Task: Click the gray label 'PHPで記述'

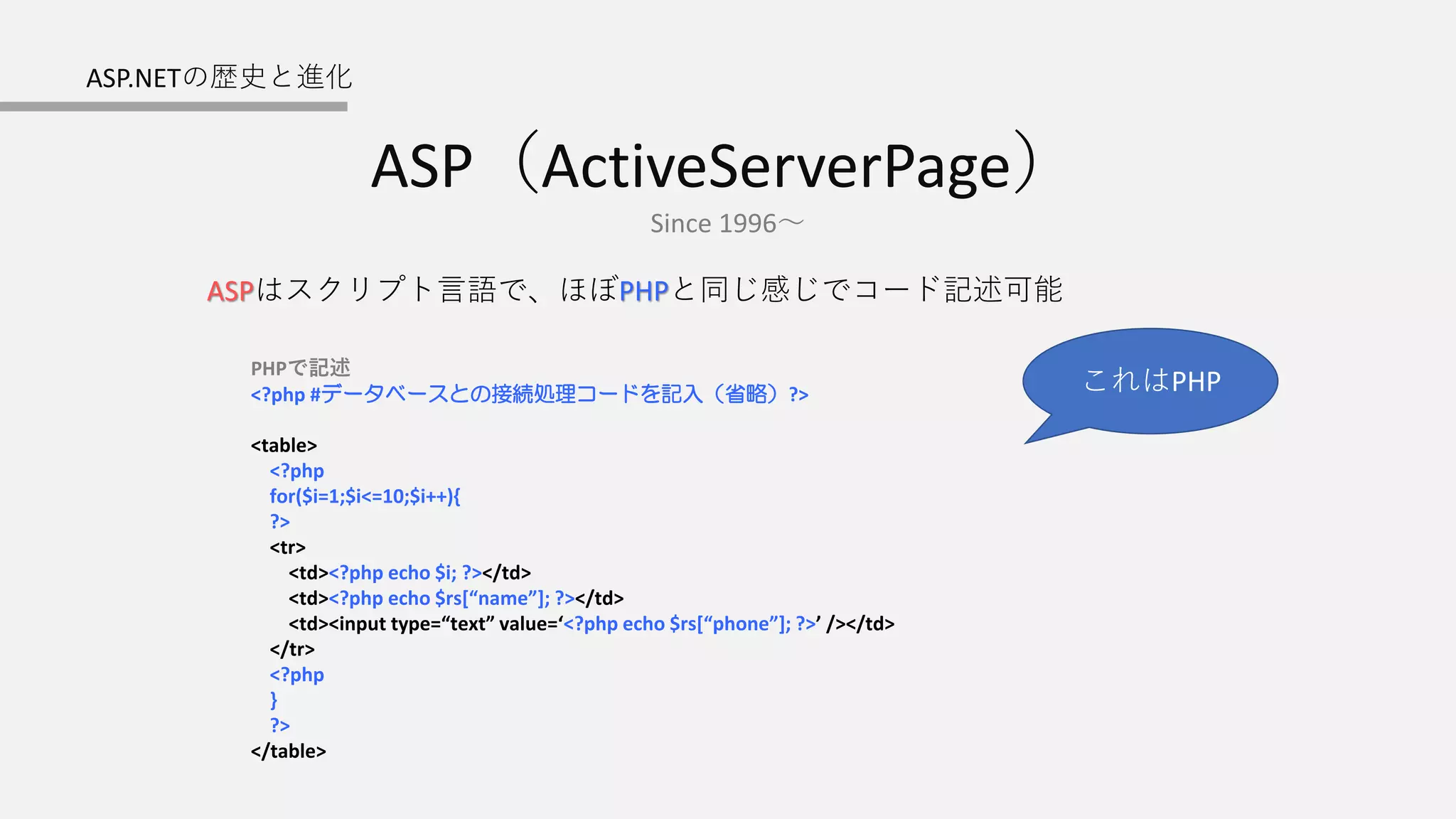Action: (300, 368)
